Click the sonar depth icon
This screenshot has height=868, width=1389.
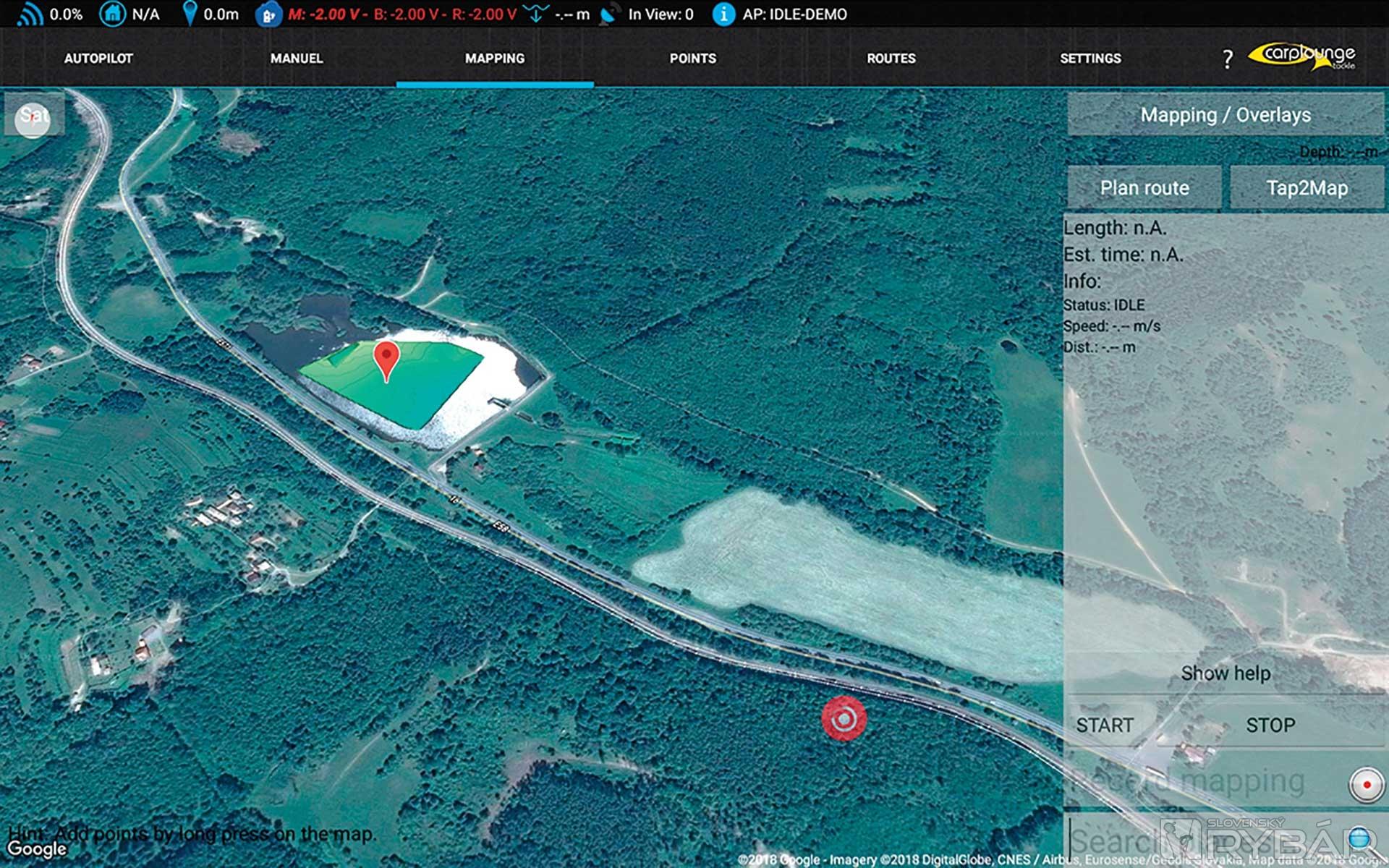536,14
